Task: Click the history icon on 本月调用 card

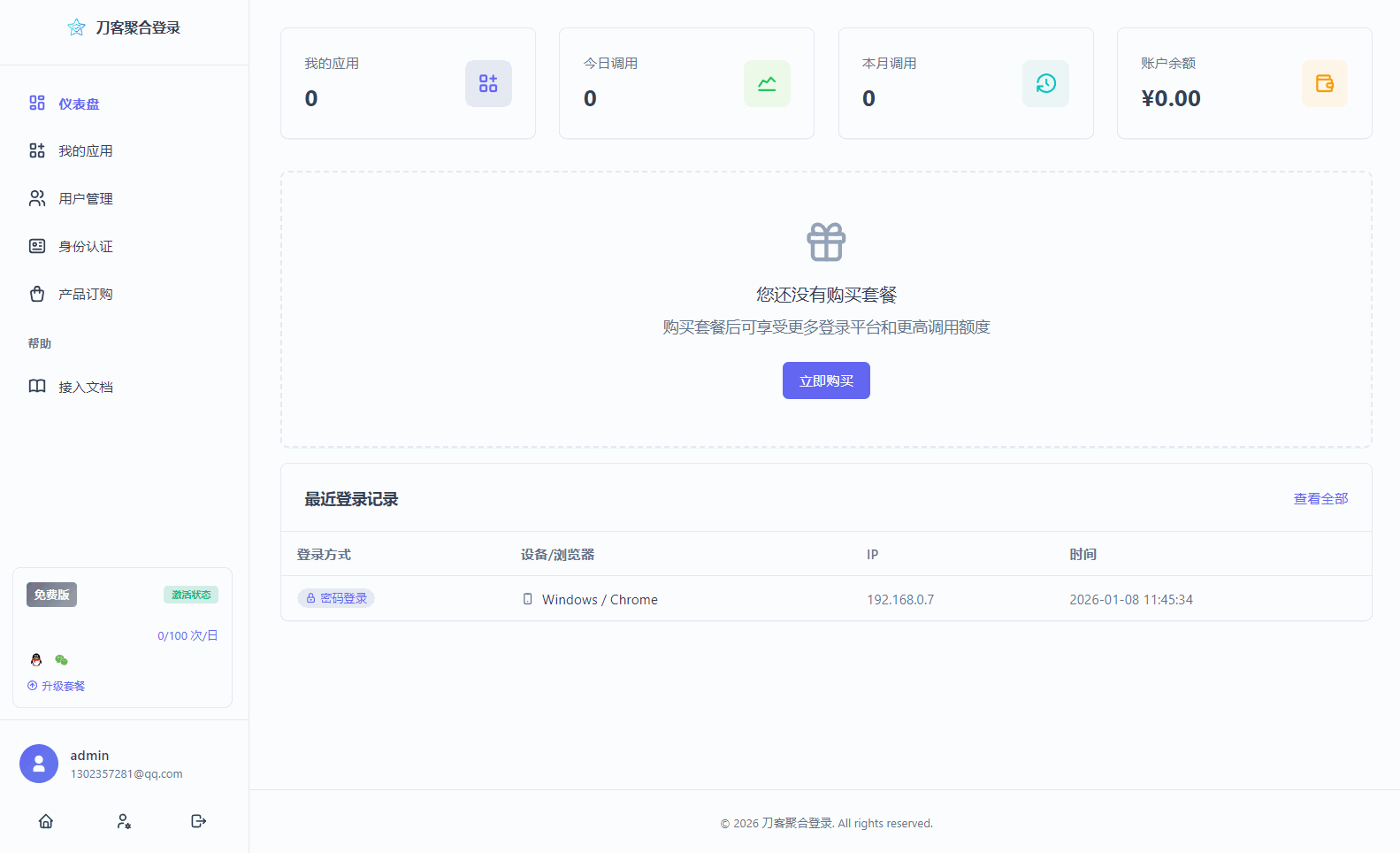Action: coord(1045,83)
